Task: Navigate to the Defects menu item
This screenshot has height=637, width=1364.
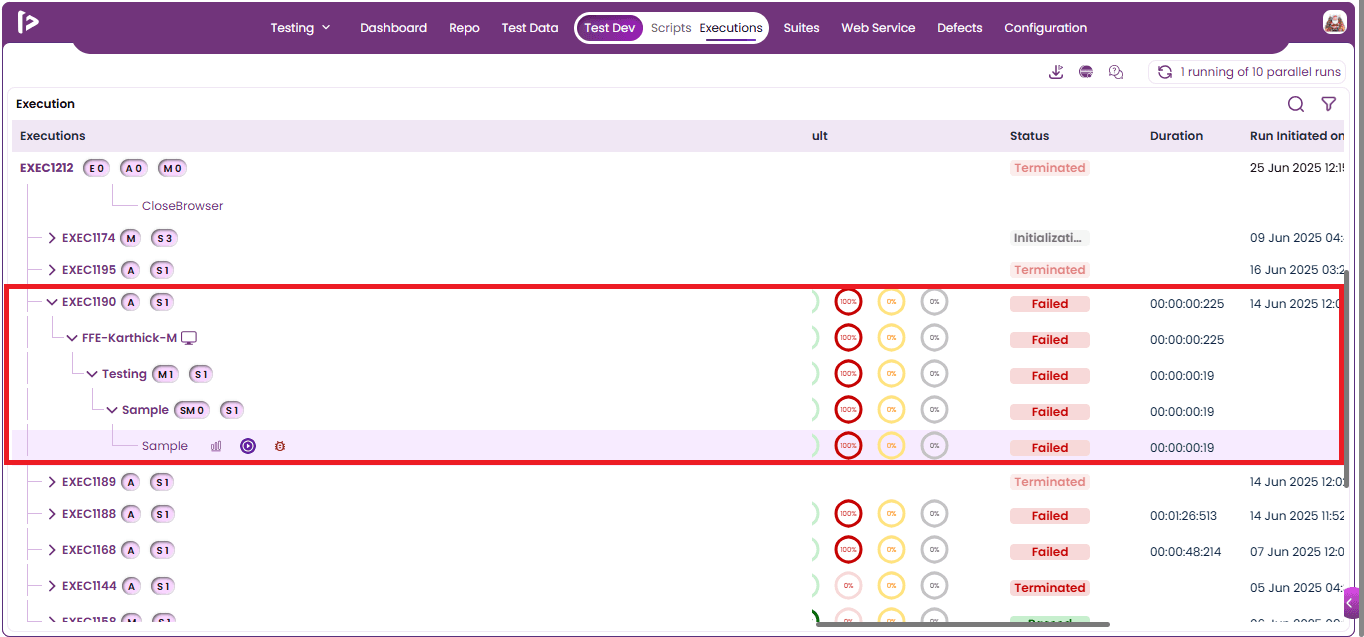Action: coord(960,28)
